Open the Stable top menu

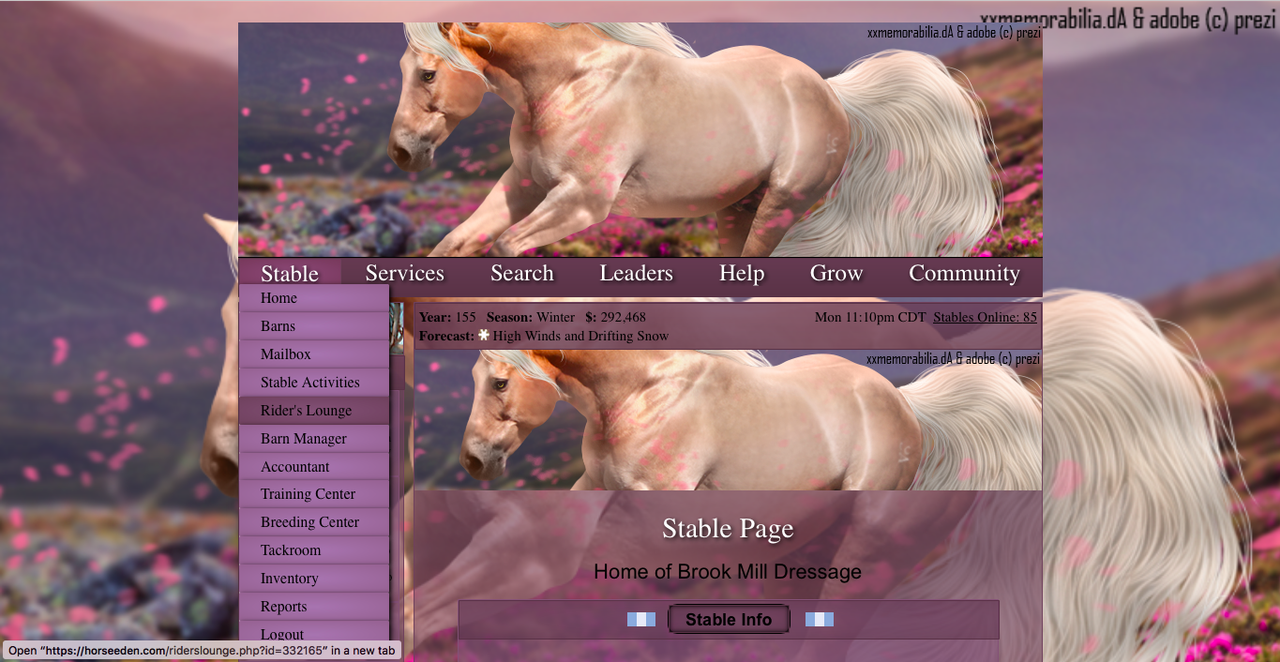[289, 274]
